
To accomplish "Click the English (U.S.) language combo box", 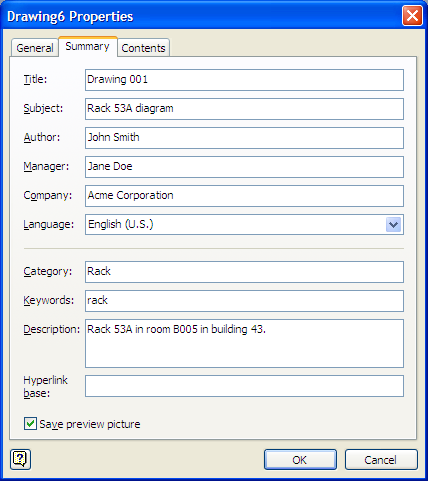I will 244,225.
